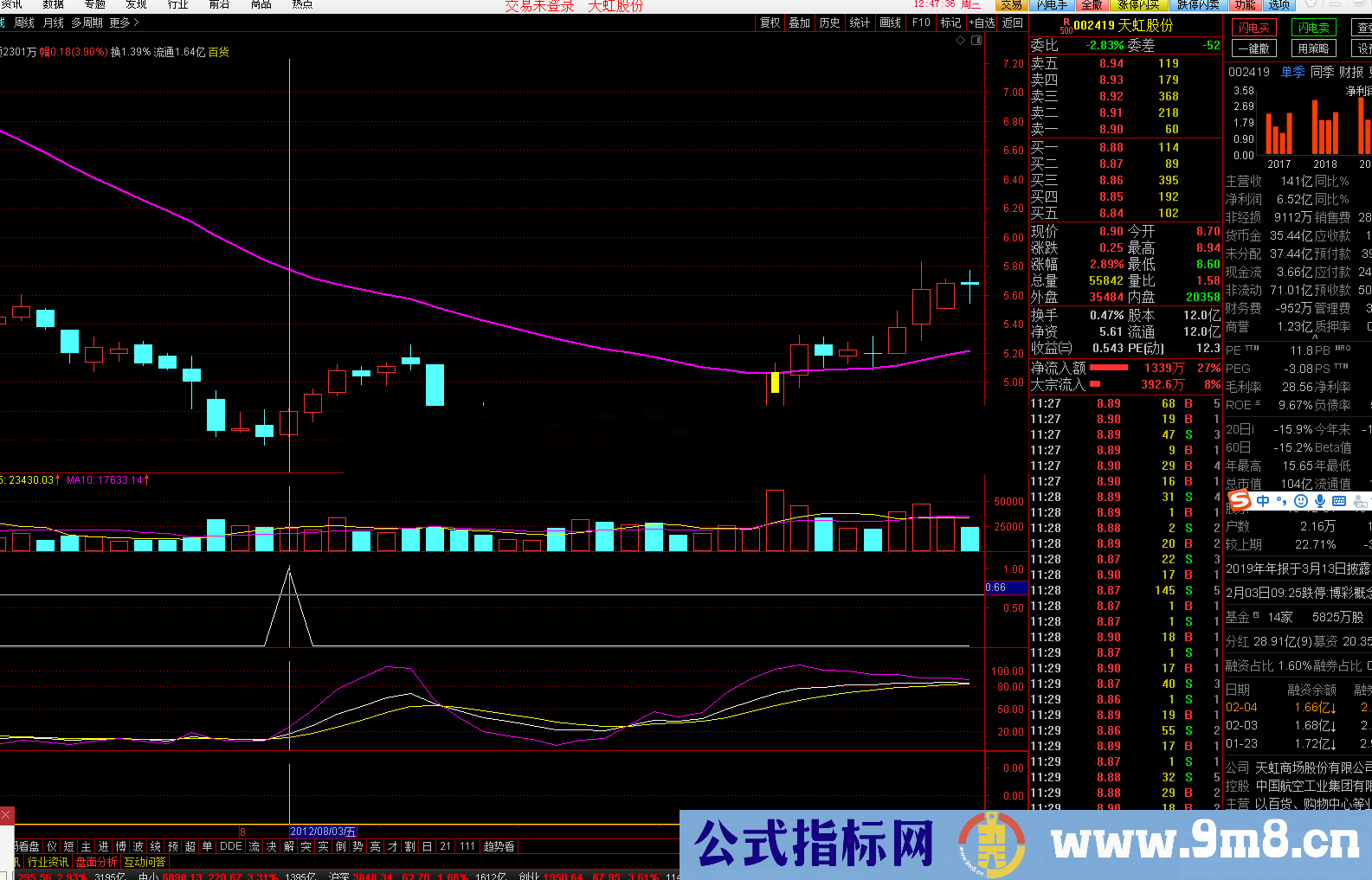Screen dimensions: 1372x880
Task: Expand the 更多 period options
Action: (x=124, y=23)
